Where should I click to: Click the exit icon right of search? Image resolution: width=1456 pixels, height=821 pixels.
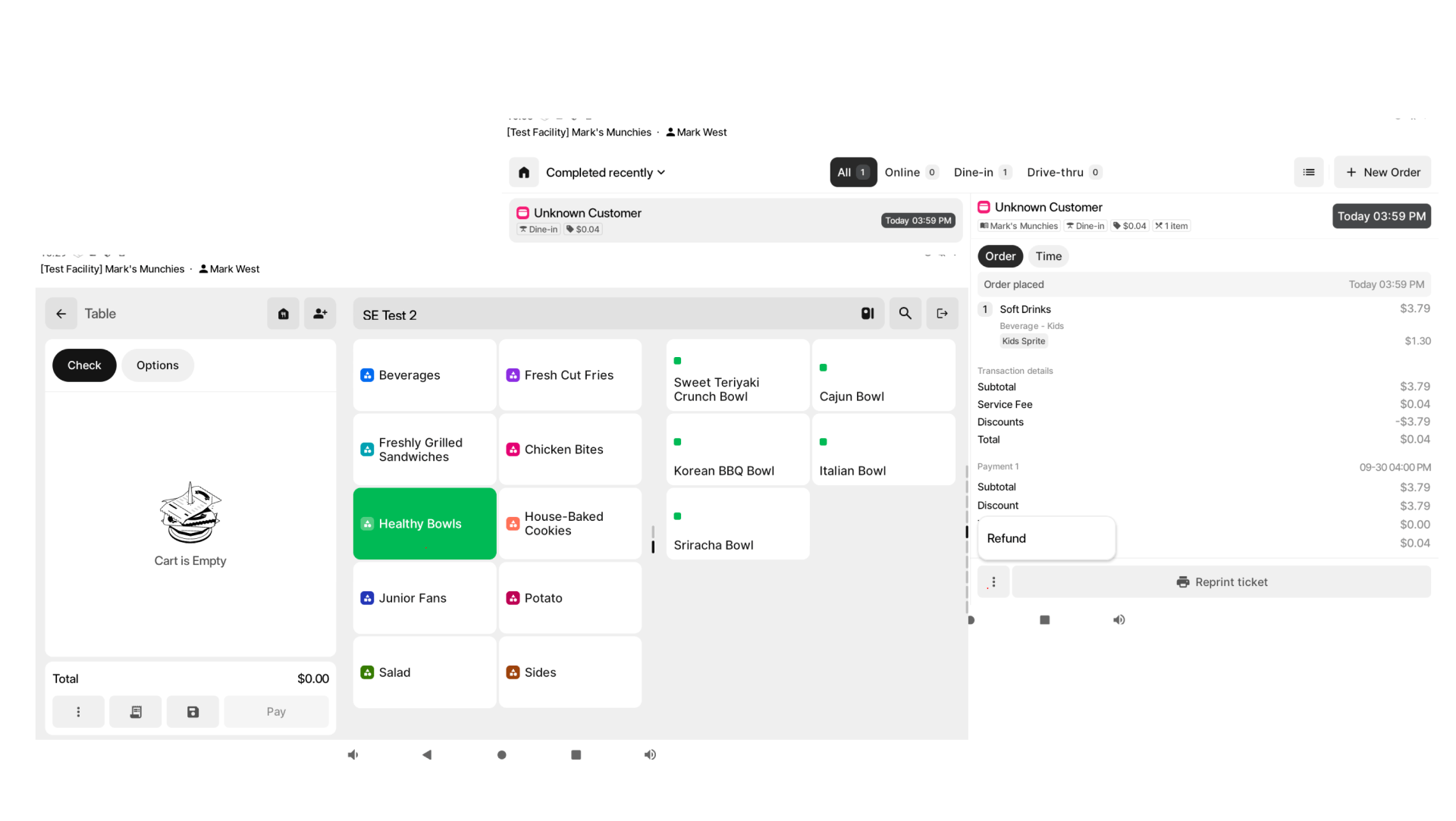[x=942, y=314]
